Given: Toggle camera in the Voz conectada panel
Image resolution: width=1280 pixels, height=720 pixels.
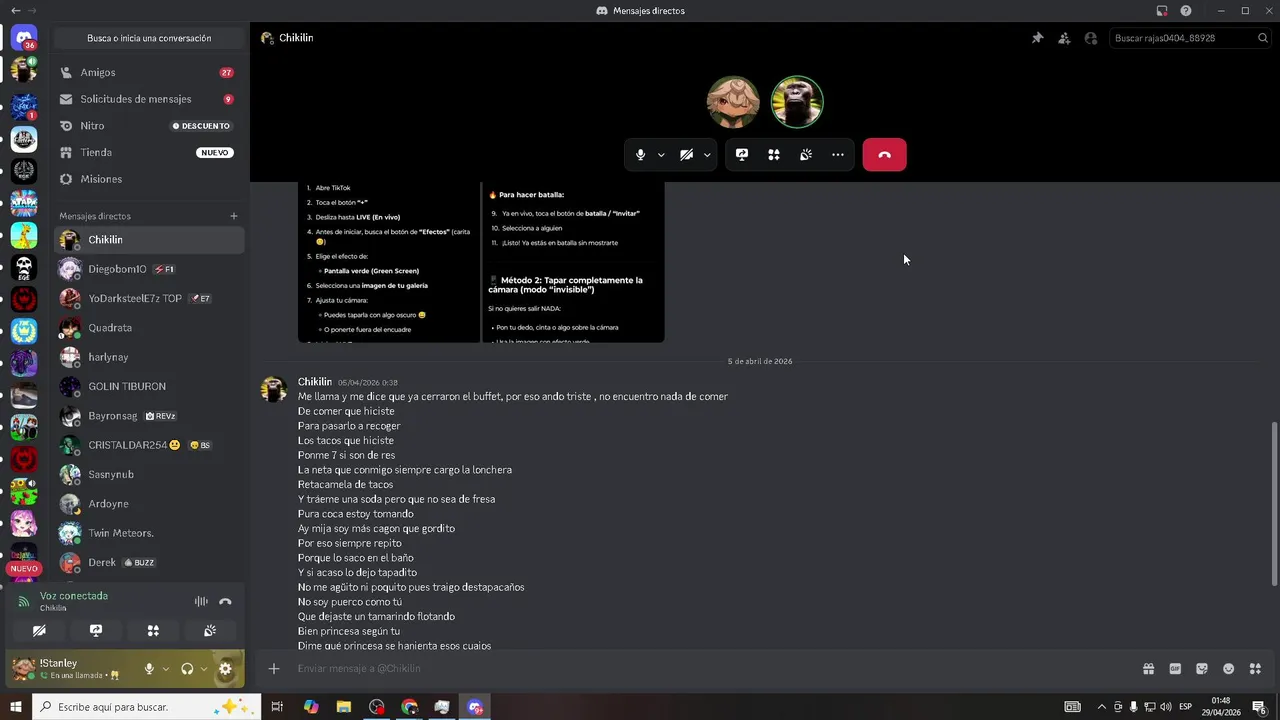Looking at the screenshot, I should [x=39, y=631].
